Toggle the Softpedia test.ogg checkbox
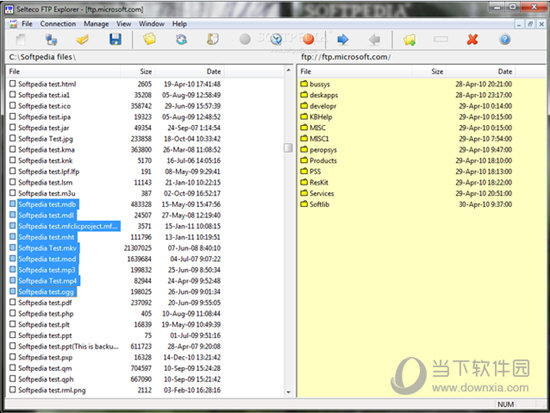This screenshot has width=550, height=413. [x=13, y=291]
